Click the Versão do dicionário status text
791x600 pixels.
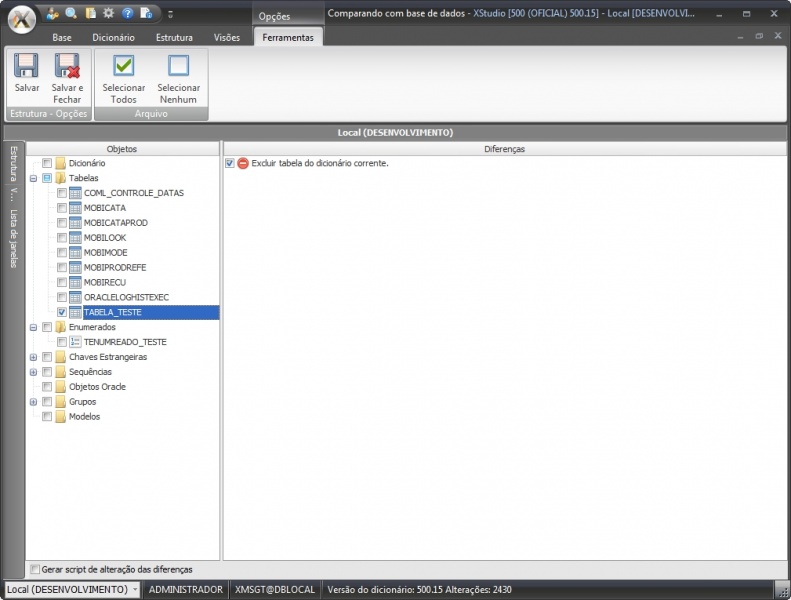[x=419, y=589]
